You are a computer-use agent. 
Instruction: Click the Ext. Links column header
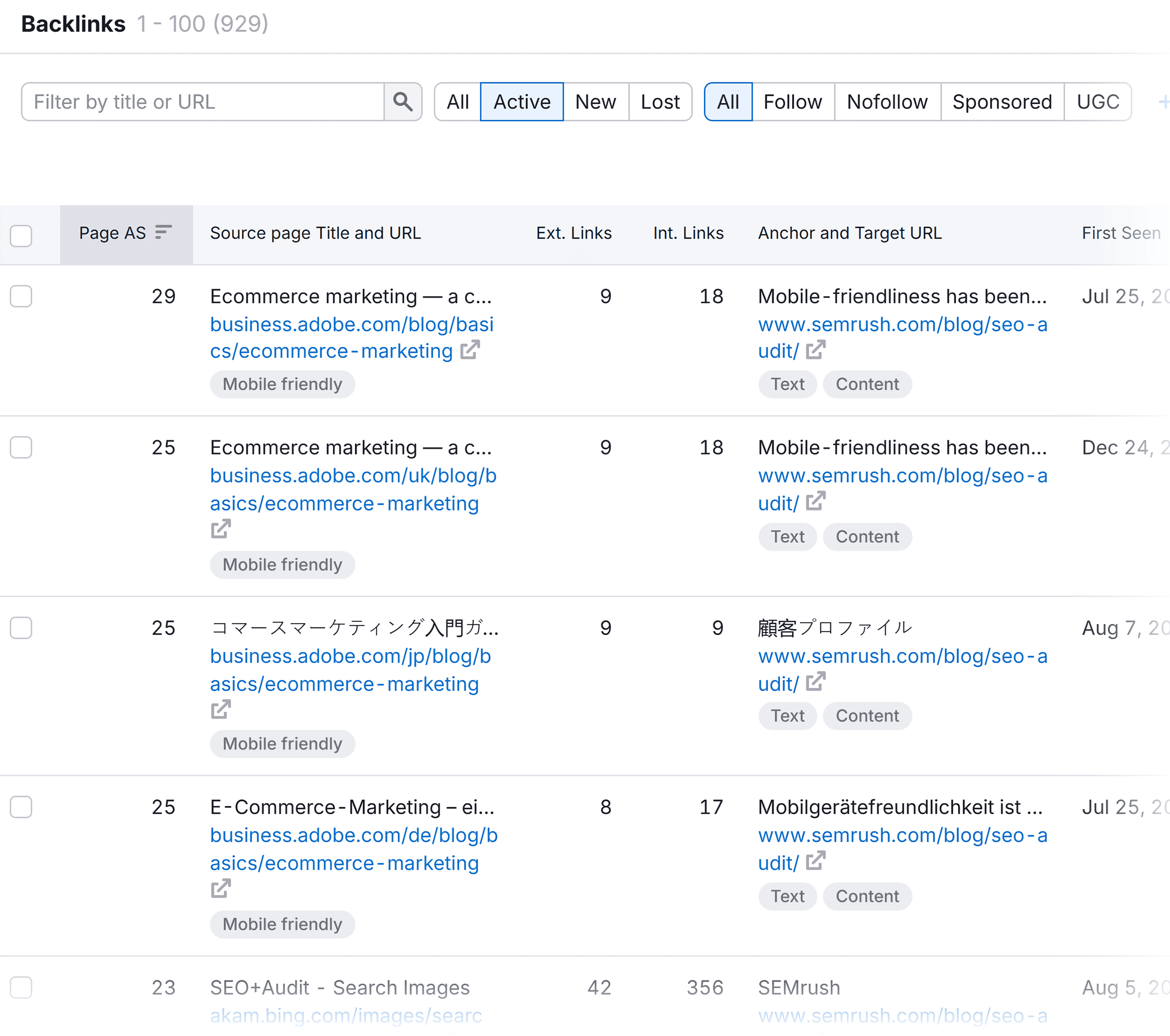574,233
